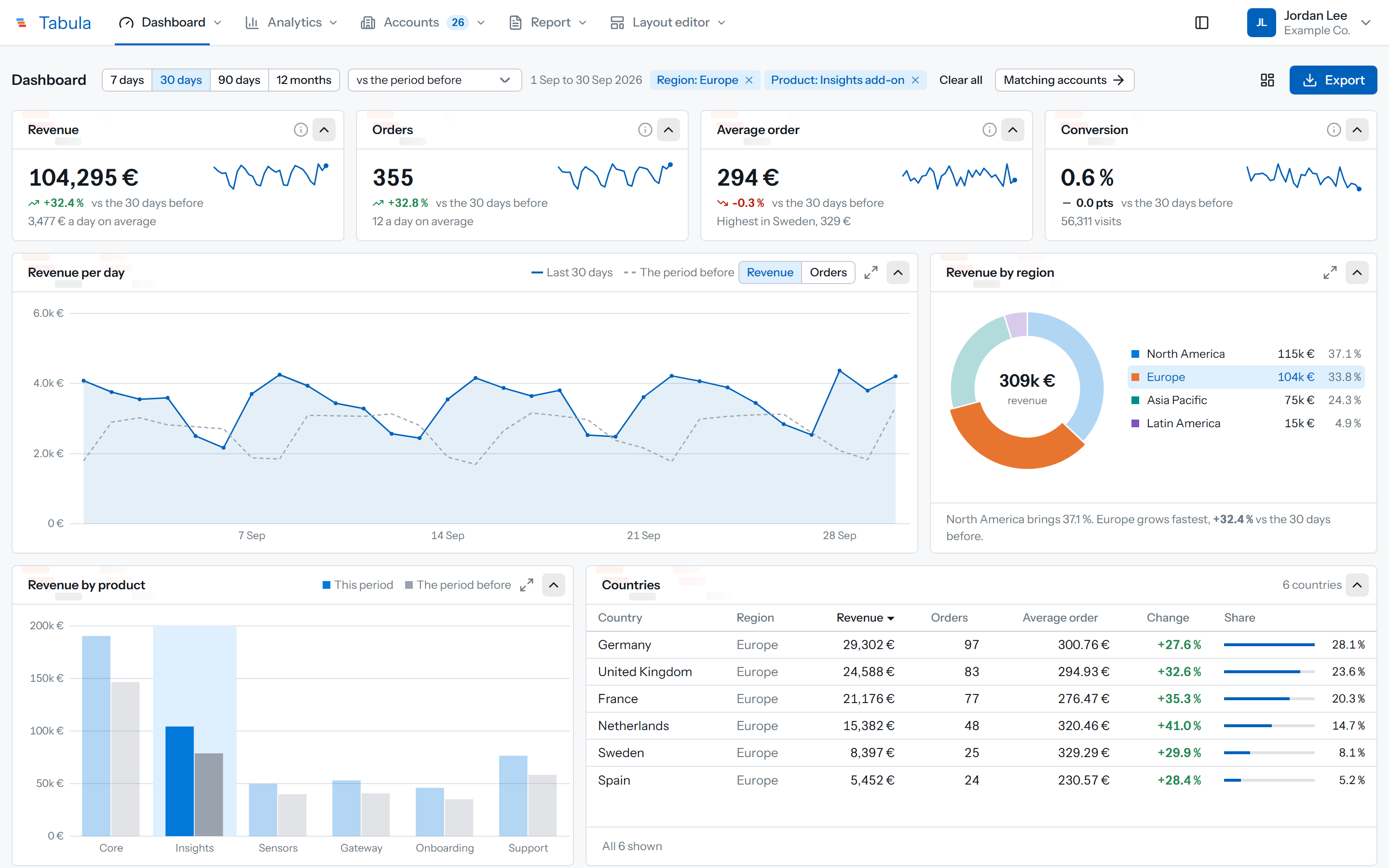
Task: Open the Report menu
Action: (x=548, y=22)
